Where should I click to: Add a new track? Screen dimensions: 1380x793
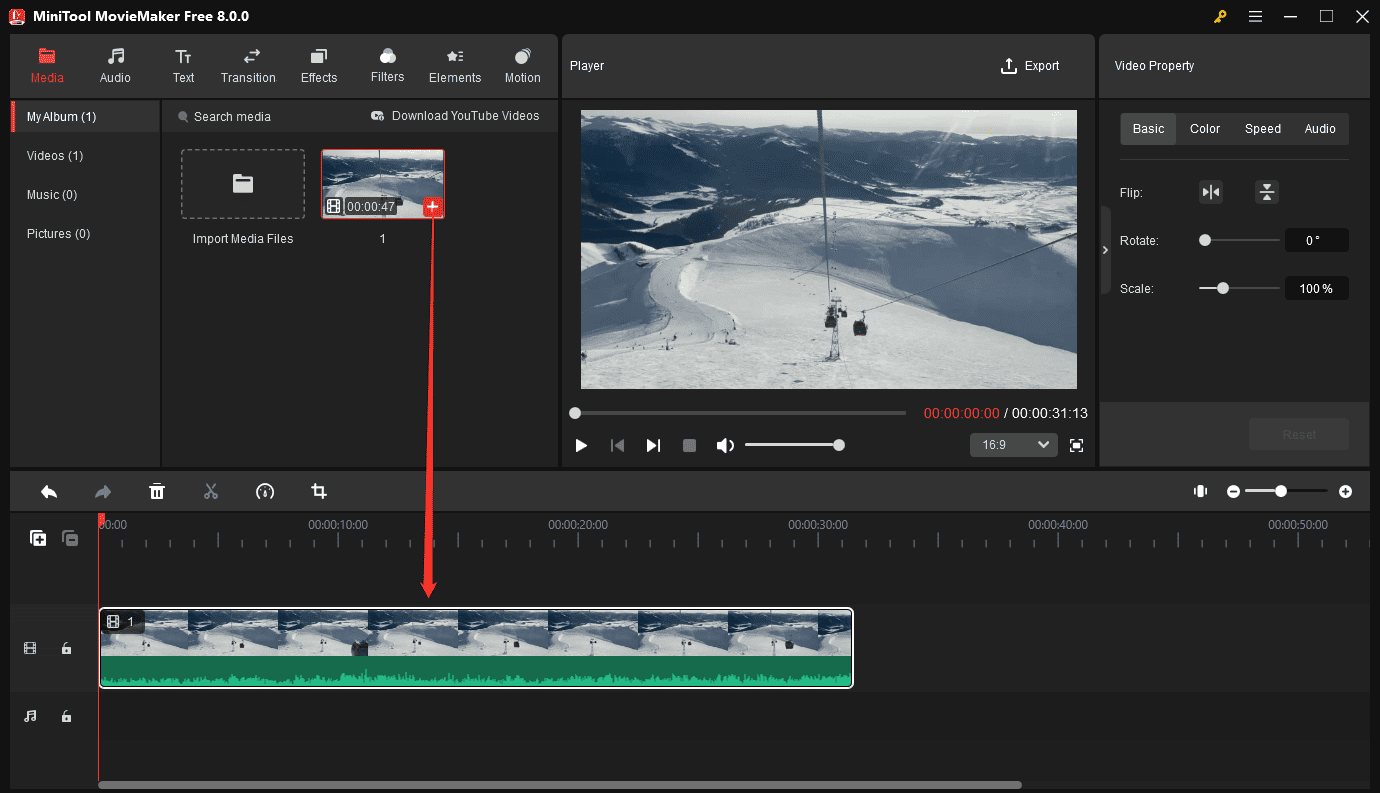coord(38,538)
